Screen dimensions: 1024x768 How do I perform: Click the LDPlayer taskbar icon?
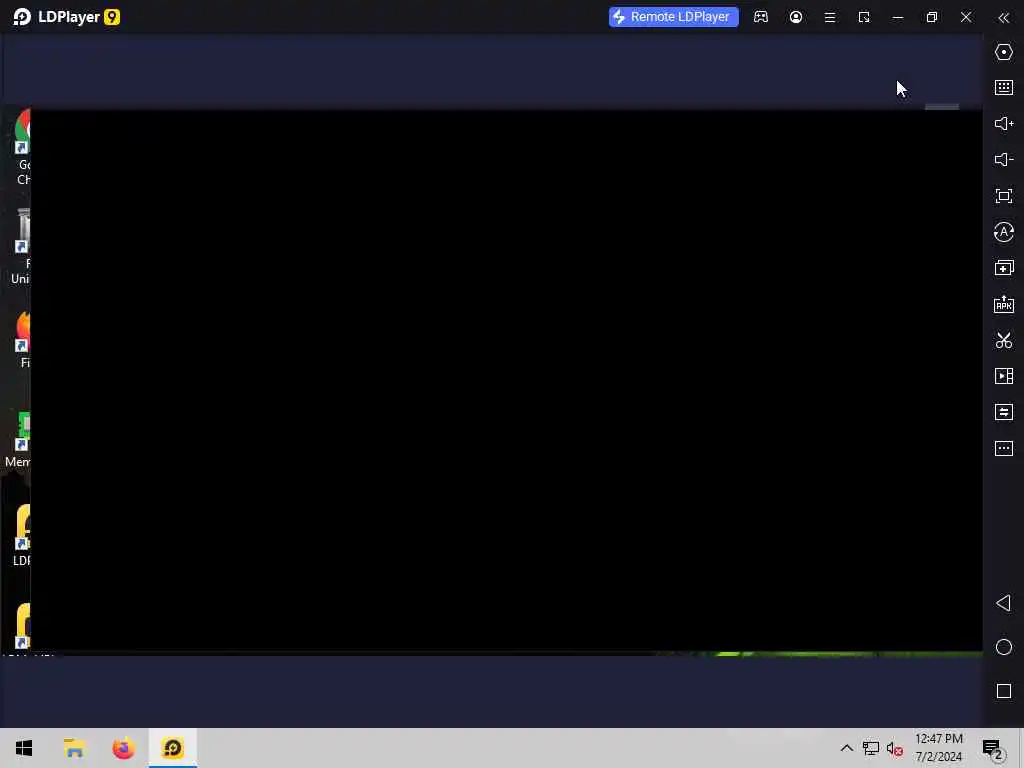click(173, 748)
